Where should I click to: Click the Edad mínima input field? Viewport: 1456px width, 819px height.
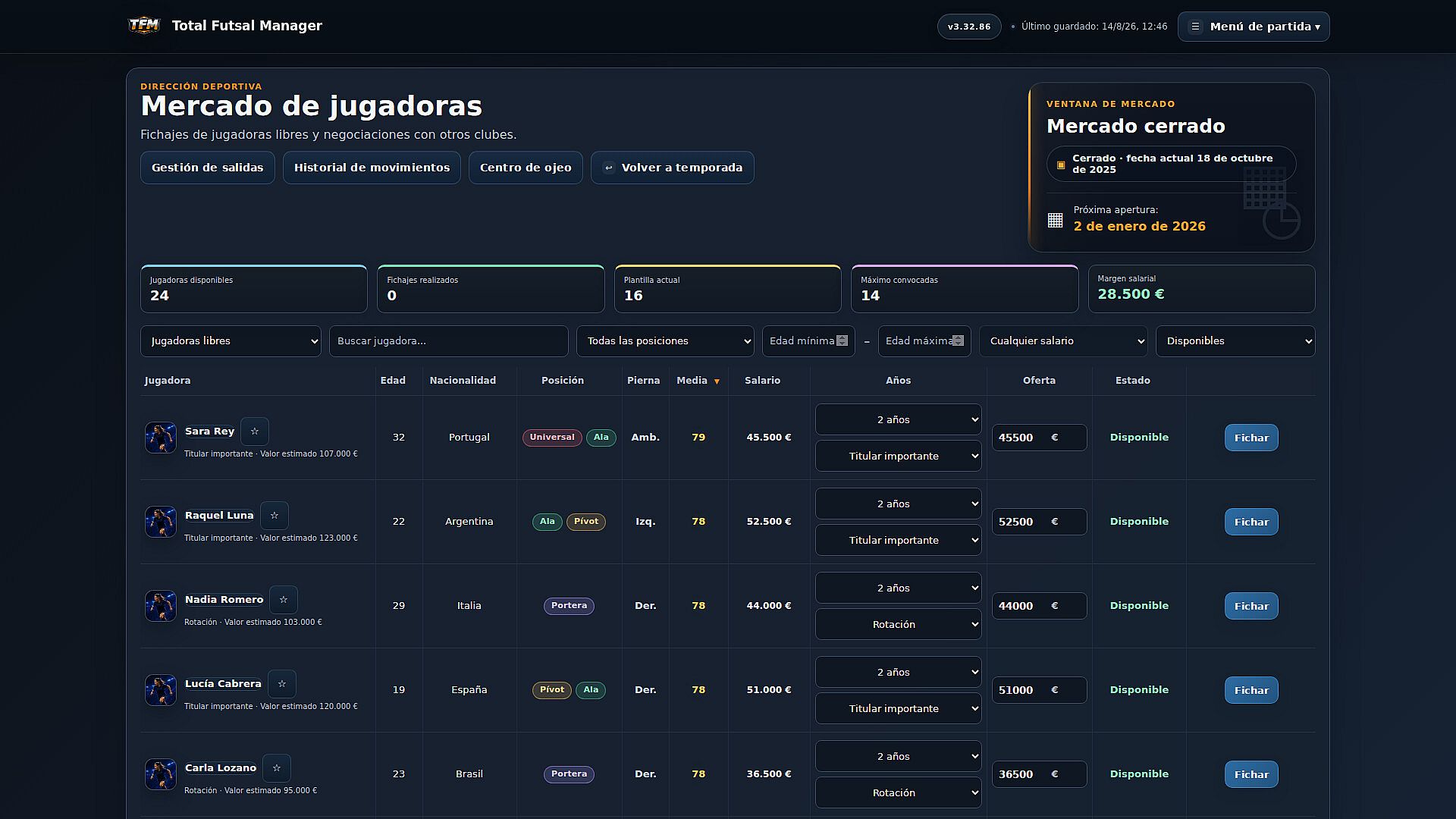[808, 341]
